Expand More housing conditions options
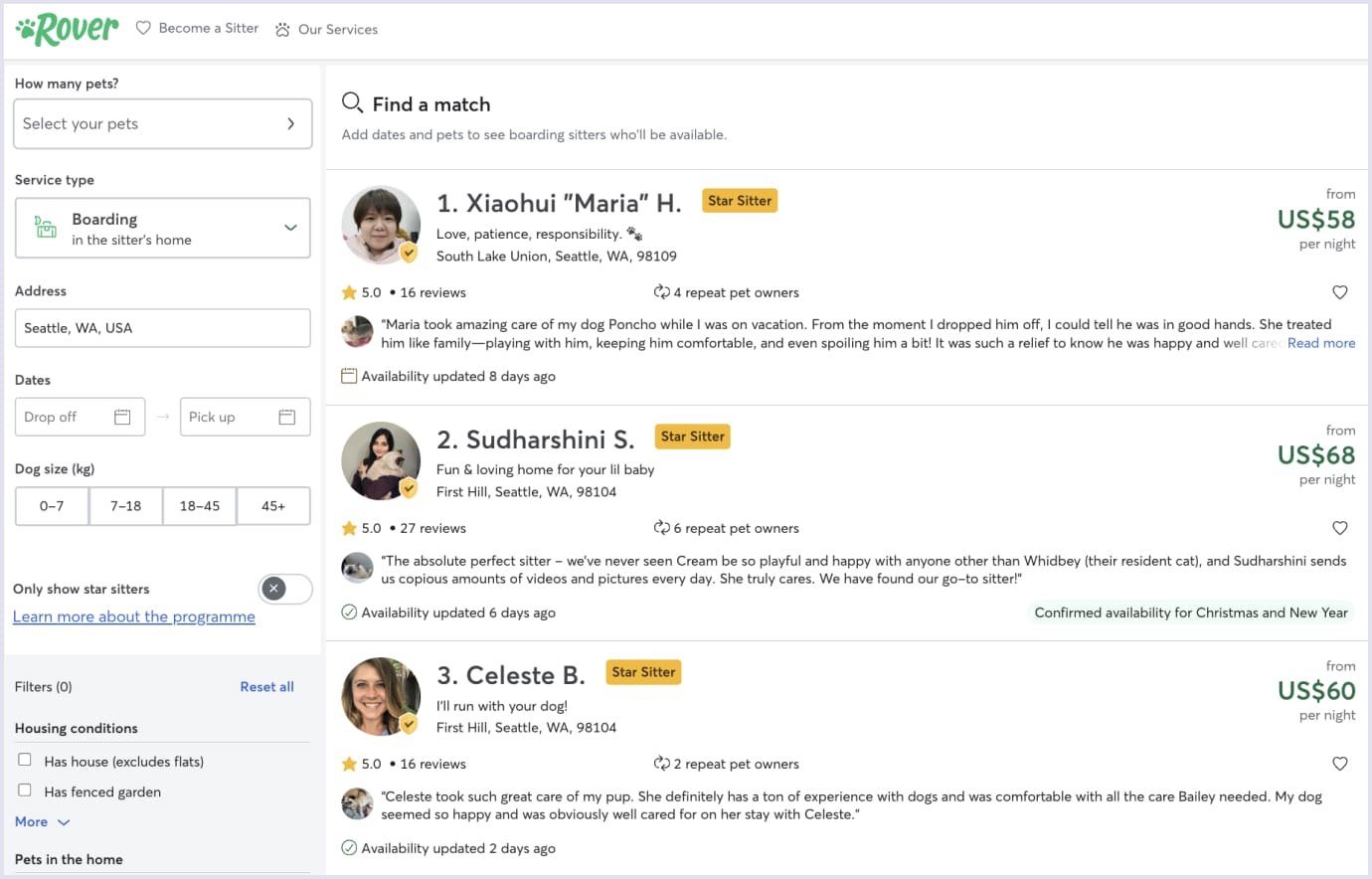The image size is (1372, 879). pos(40,821)
